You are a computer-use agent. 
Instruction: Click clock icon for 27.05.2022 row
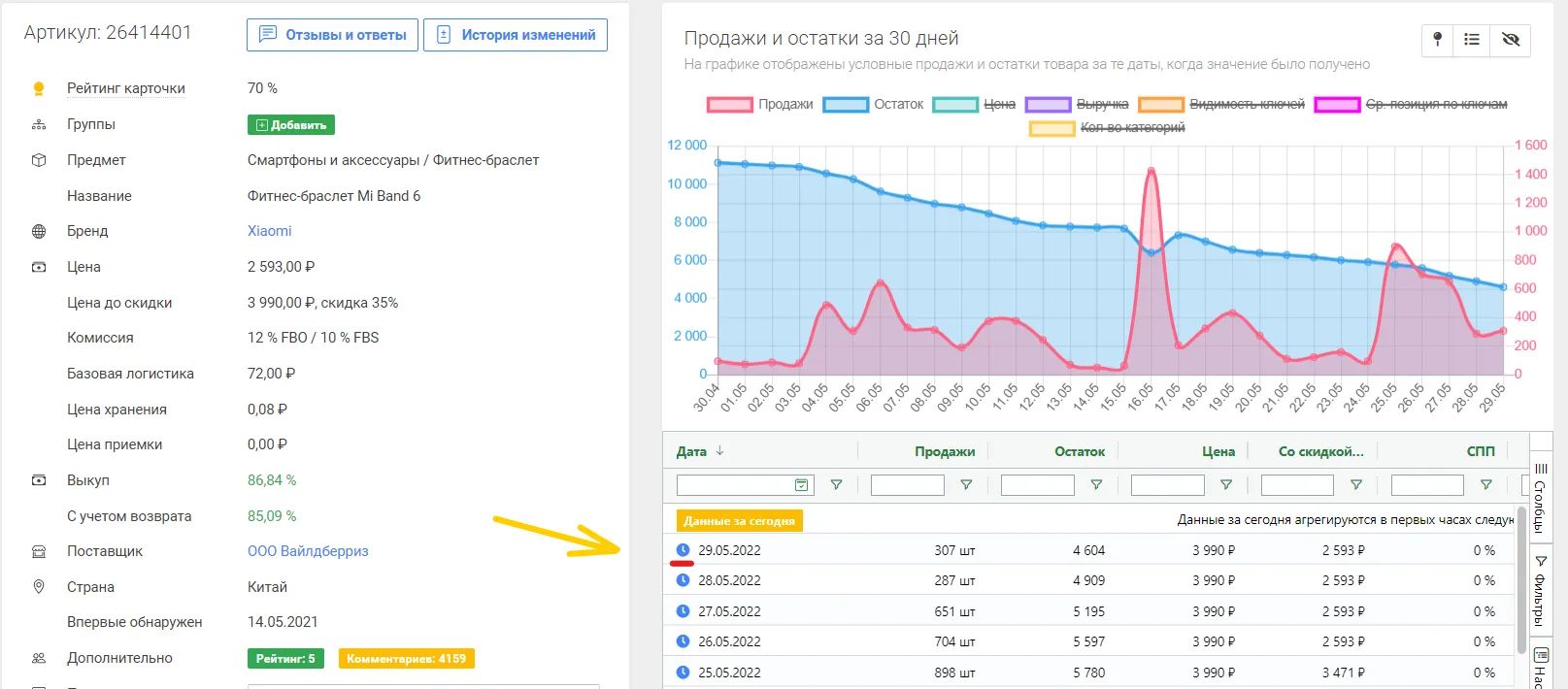(683, 611)
